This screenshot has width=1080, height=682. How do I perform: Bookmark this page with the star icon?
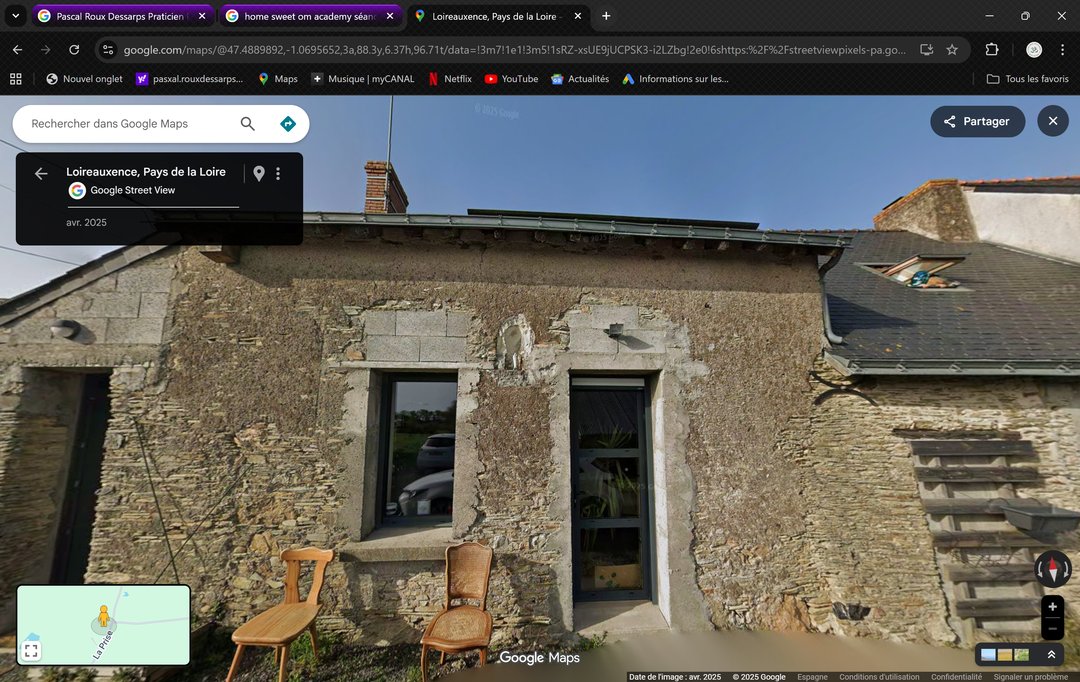(952, 50)
